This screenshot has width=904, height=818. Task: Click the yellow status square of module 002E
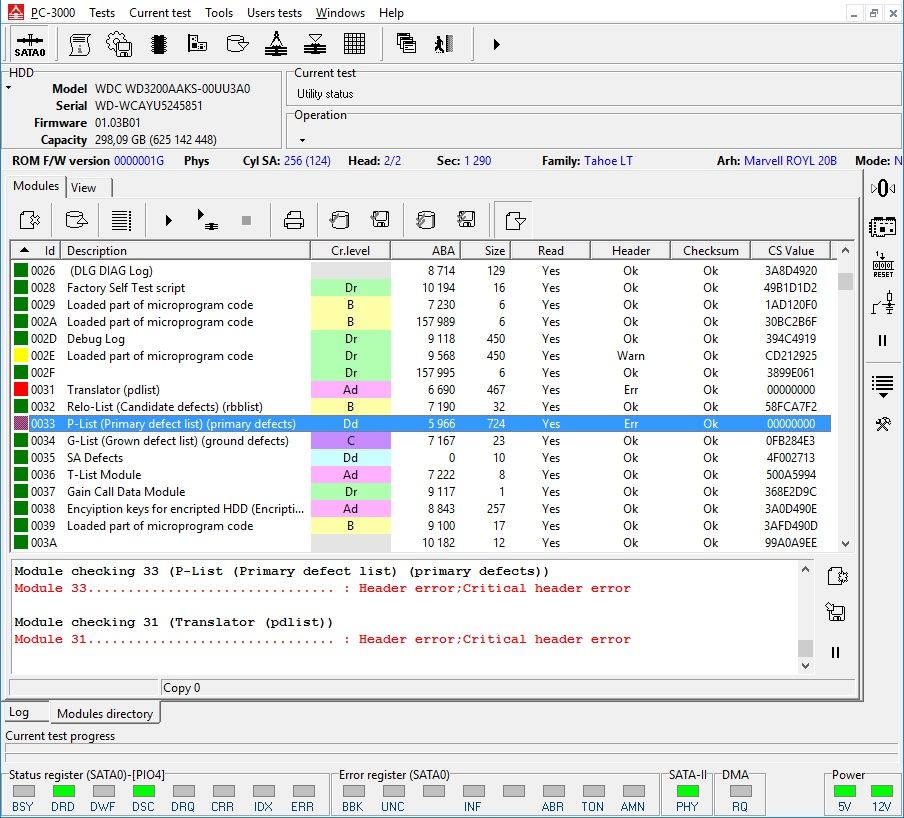pos(21,356)
